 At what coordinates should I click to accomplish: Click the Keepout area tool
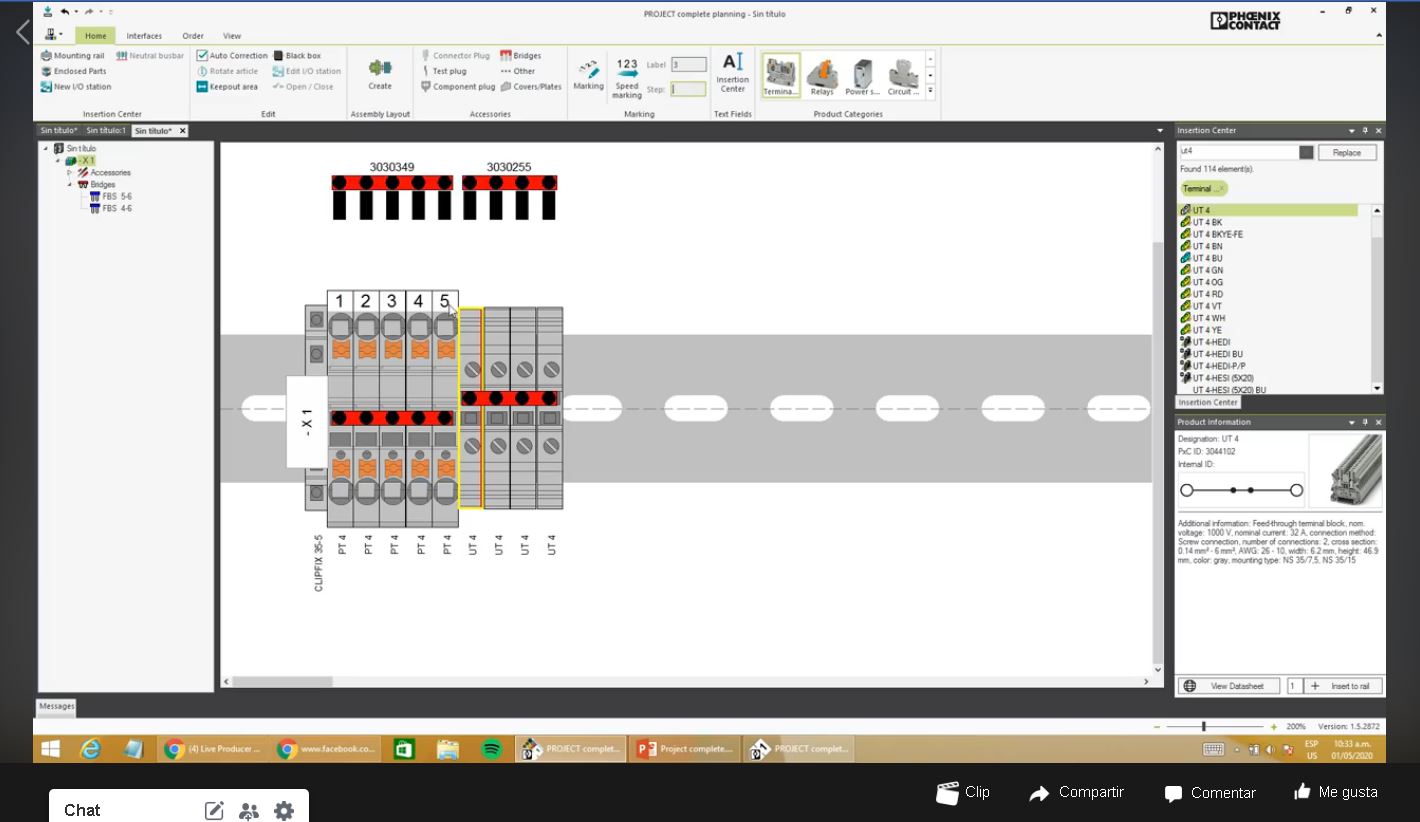pos(227,87)
